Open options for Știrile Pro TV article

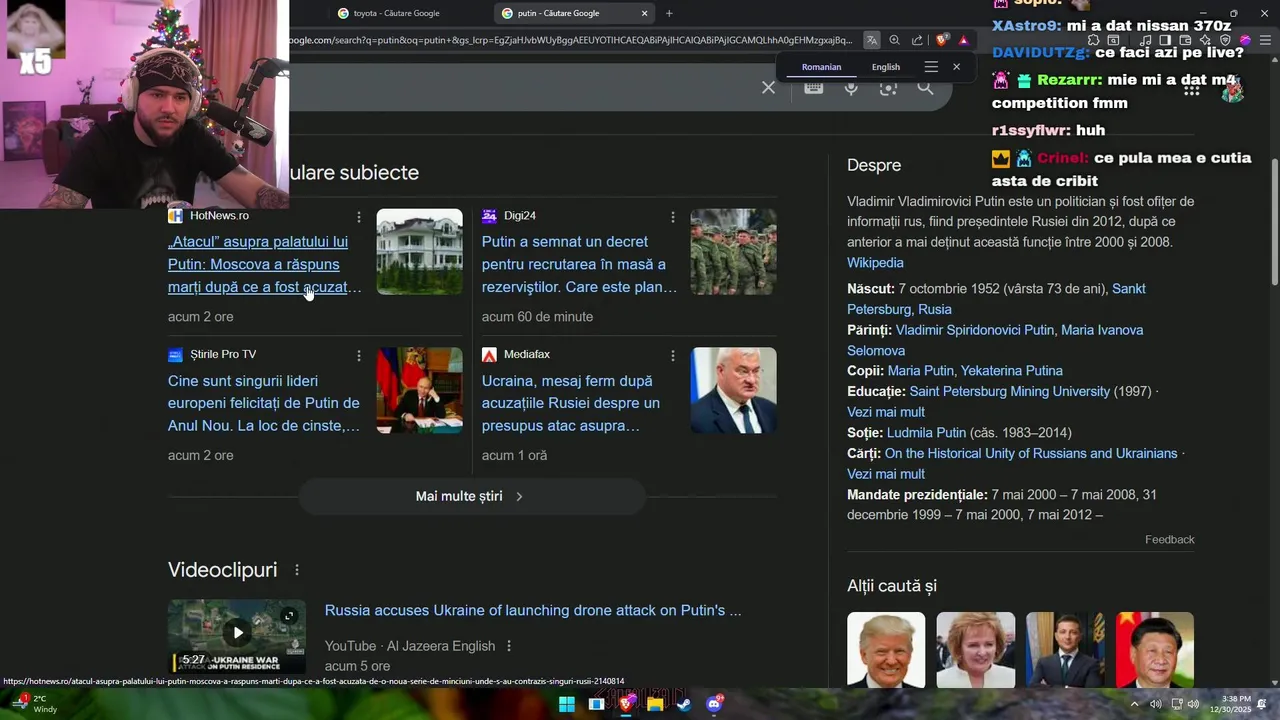[x=359, y=356]
